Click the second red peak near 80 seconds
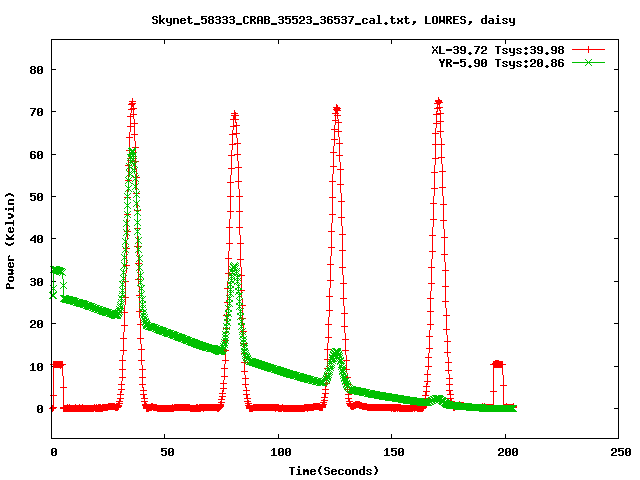This screenshot has height=480, width=640. [x=234, y=115]
